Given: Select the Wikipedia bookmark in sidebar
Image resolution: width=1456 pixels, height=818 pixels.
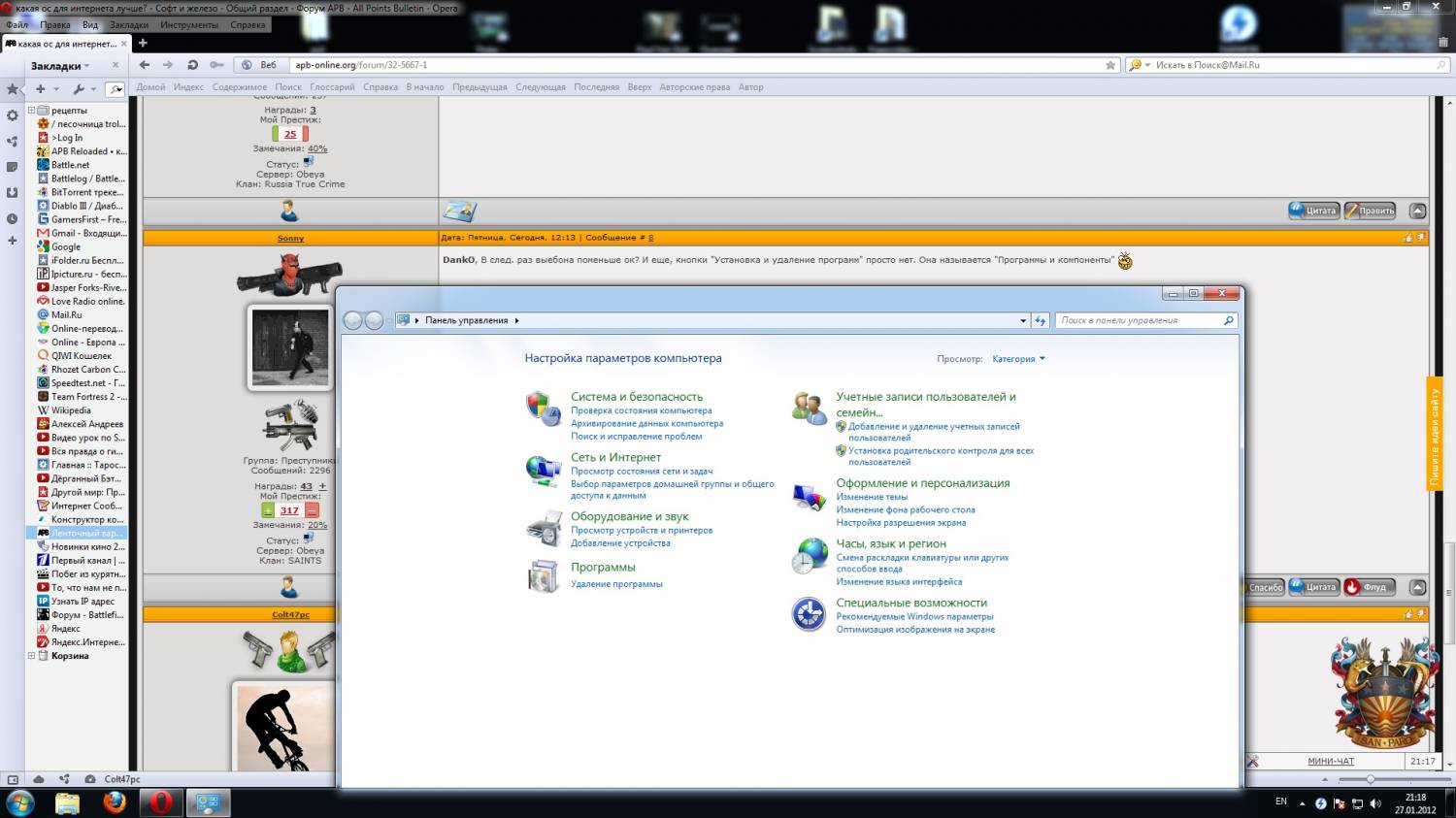Looking at the screenshot, I should [x=71, y=410].
